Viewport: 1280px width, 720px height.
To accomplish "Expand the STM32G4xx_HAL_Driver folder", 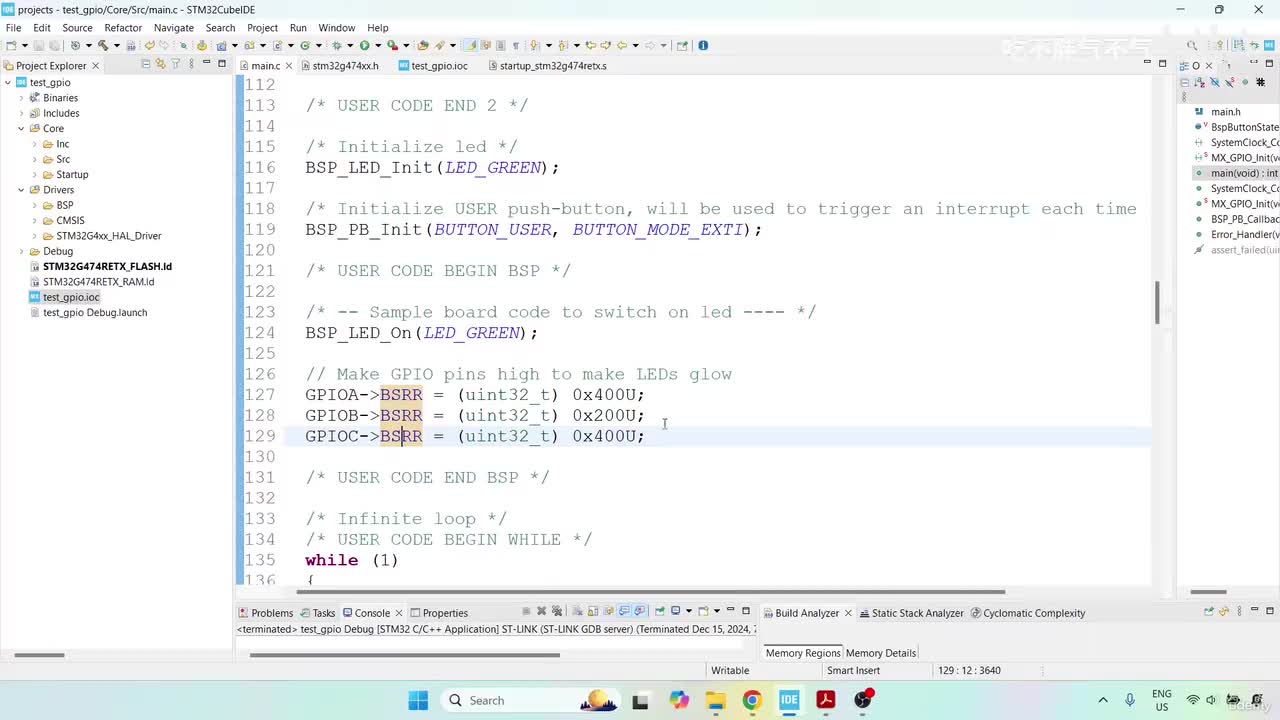I will (x=35, y=236).
